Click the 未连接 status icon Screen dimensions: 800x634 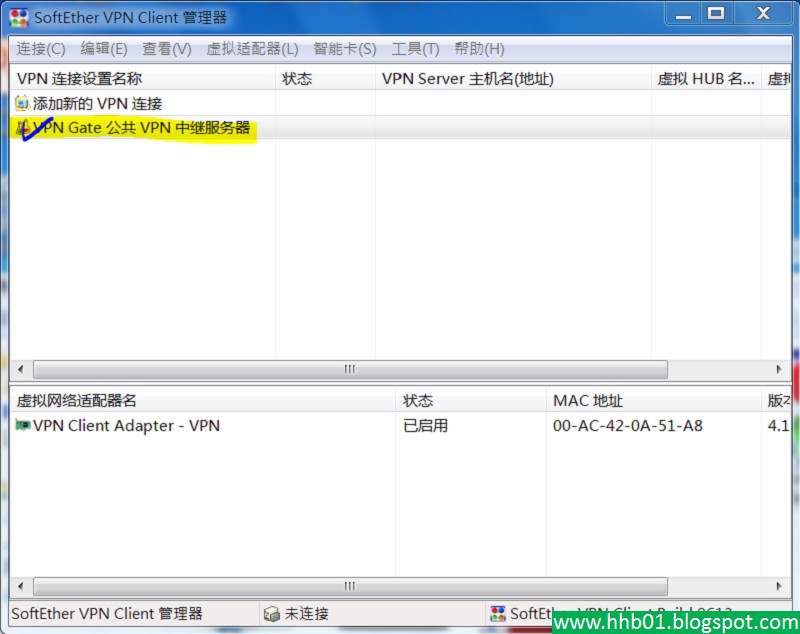tap(271, 614)
